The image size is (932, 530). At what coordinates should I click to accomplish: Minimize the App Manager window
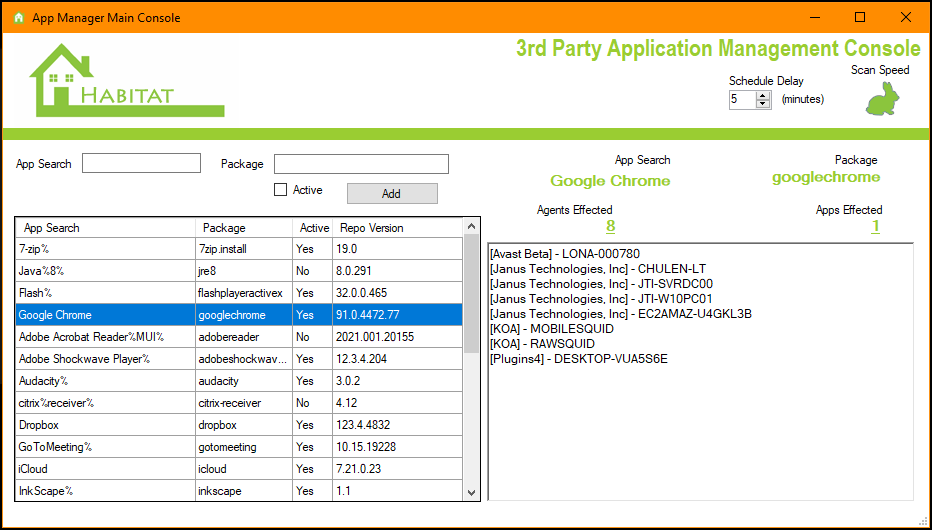click(814, 17)
